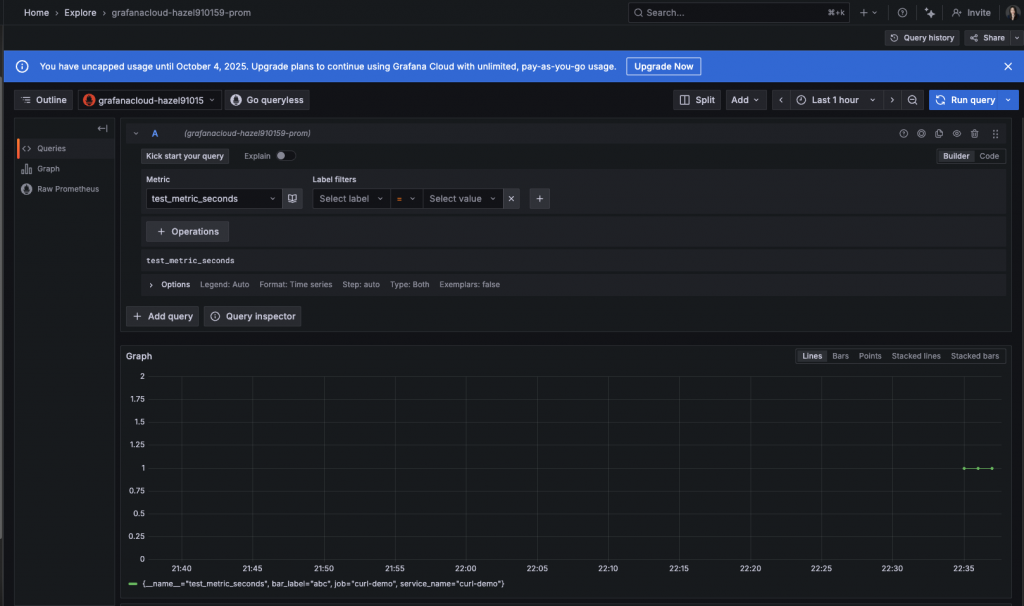The width and height of the screenshot is (1024, 606).
Task: Switch to Builder mode
Action: point(955,156)
